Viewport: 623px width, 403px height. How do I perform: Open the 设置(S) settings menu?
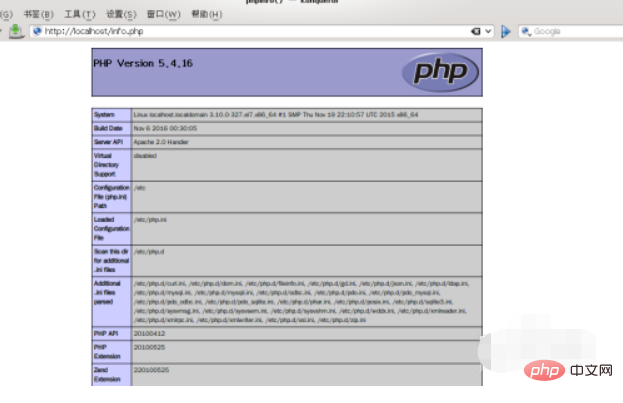pyautogui.click(x=121, y=14)
